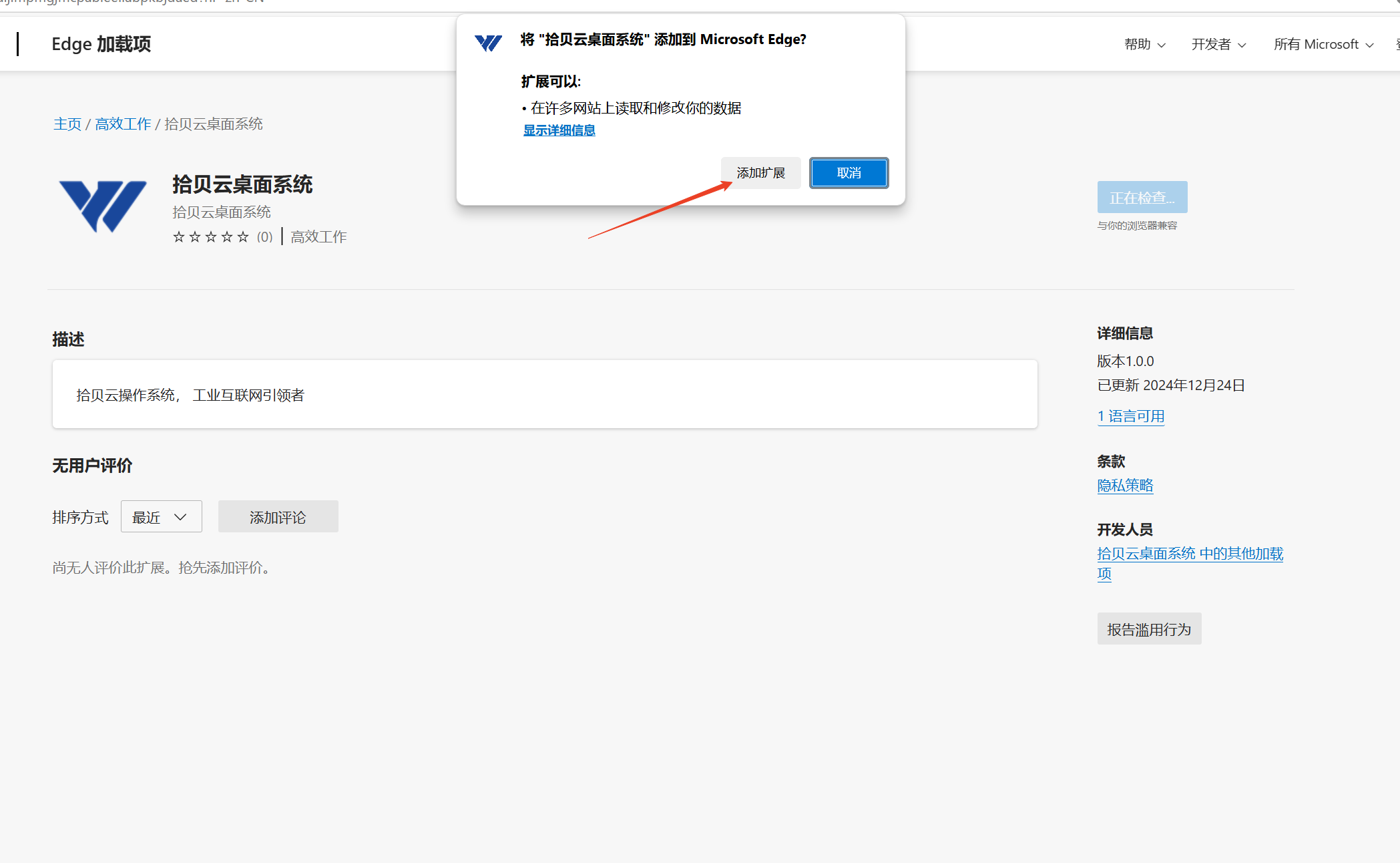This screenshot has height=863, width=1400.
Task: Click the 详细信息 heading
Action: click(1125, 333)
